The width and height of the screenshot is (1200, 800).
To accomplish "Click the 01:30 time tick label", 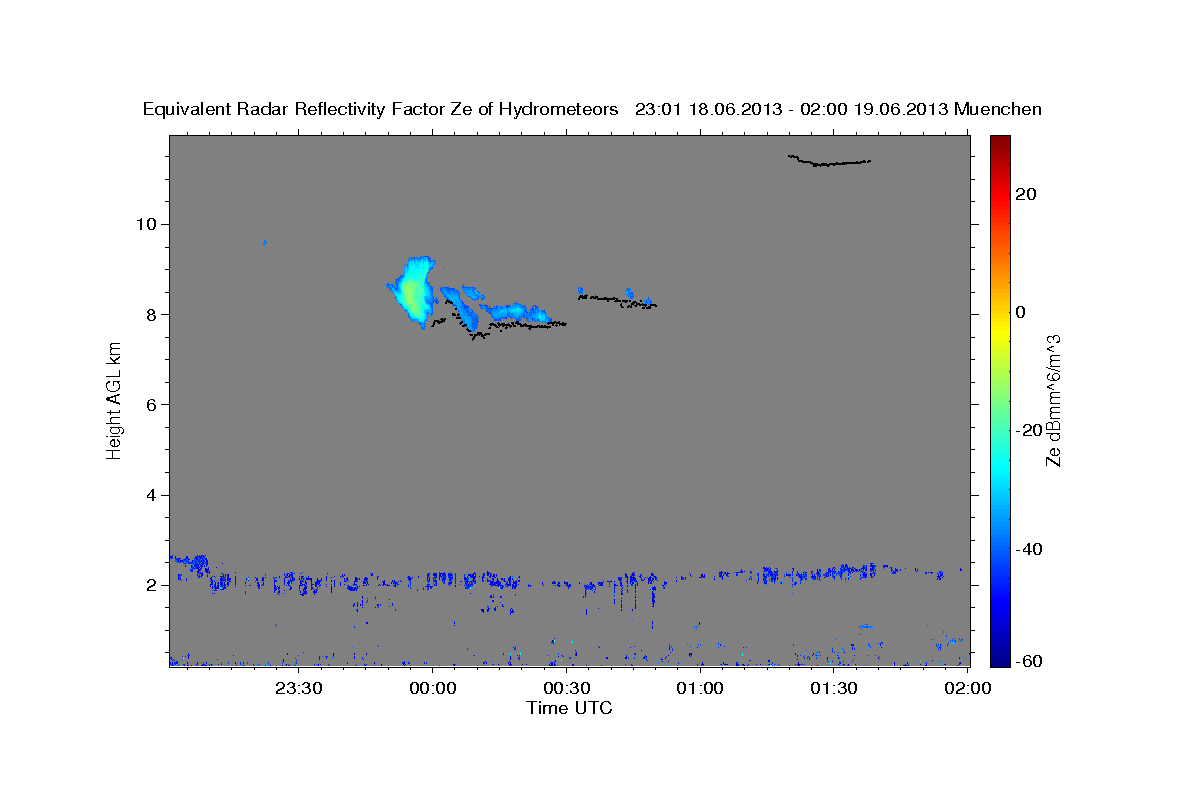I will tap(833, 688).
